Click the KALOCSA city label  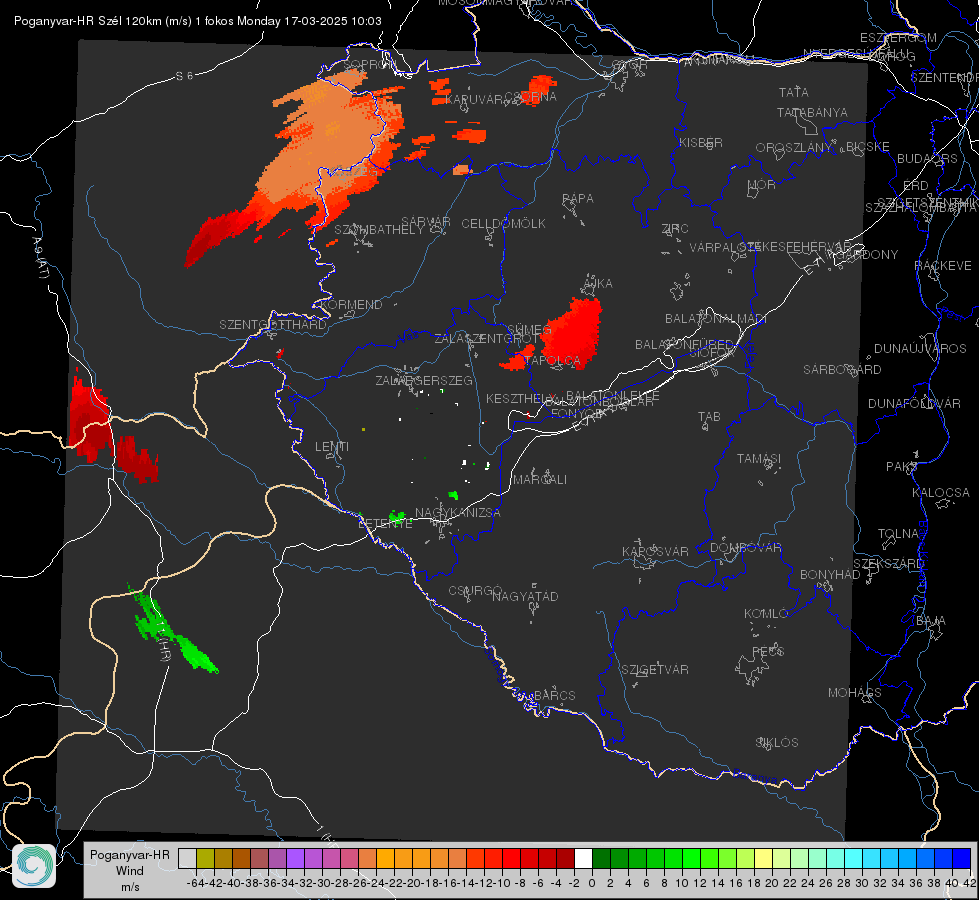tap(940, 493)
